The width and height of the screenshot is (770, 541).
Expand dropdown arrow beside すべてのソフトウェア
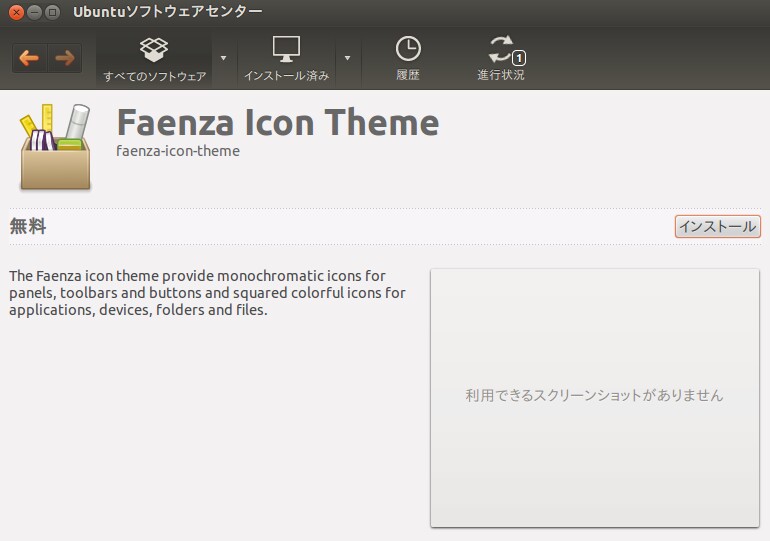click(223, 58)
